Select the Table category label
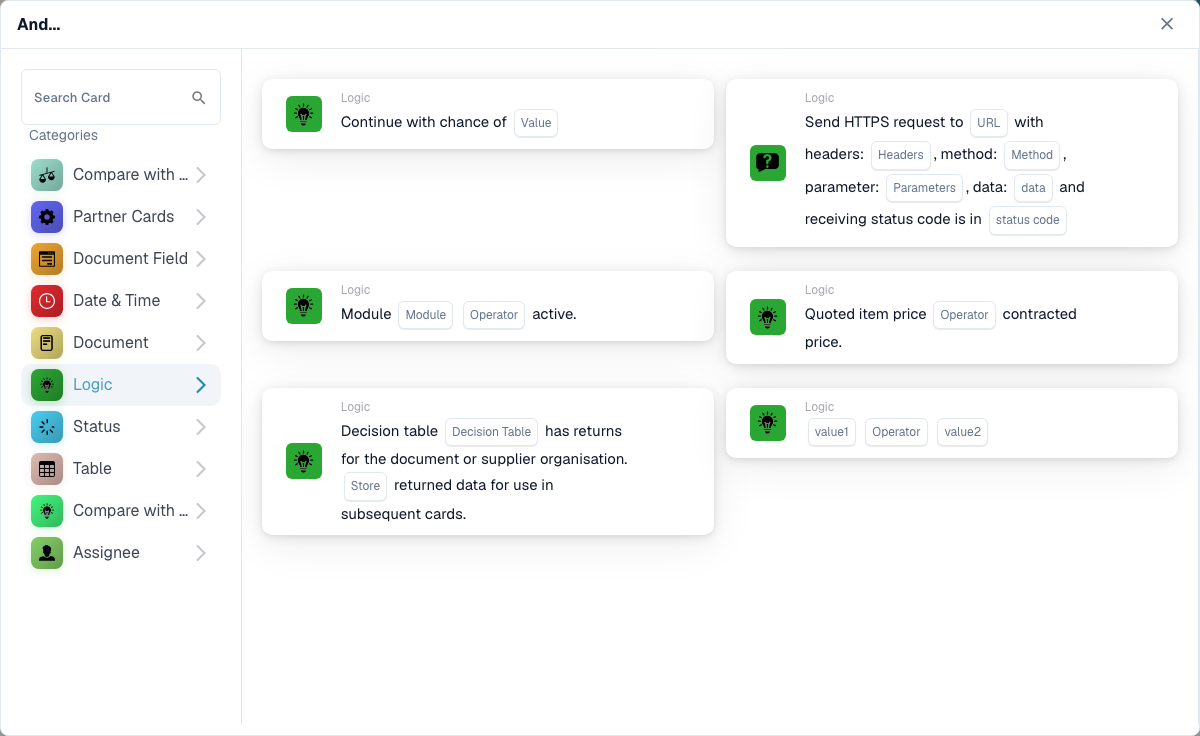 click(92, 469)
